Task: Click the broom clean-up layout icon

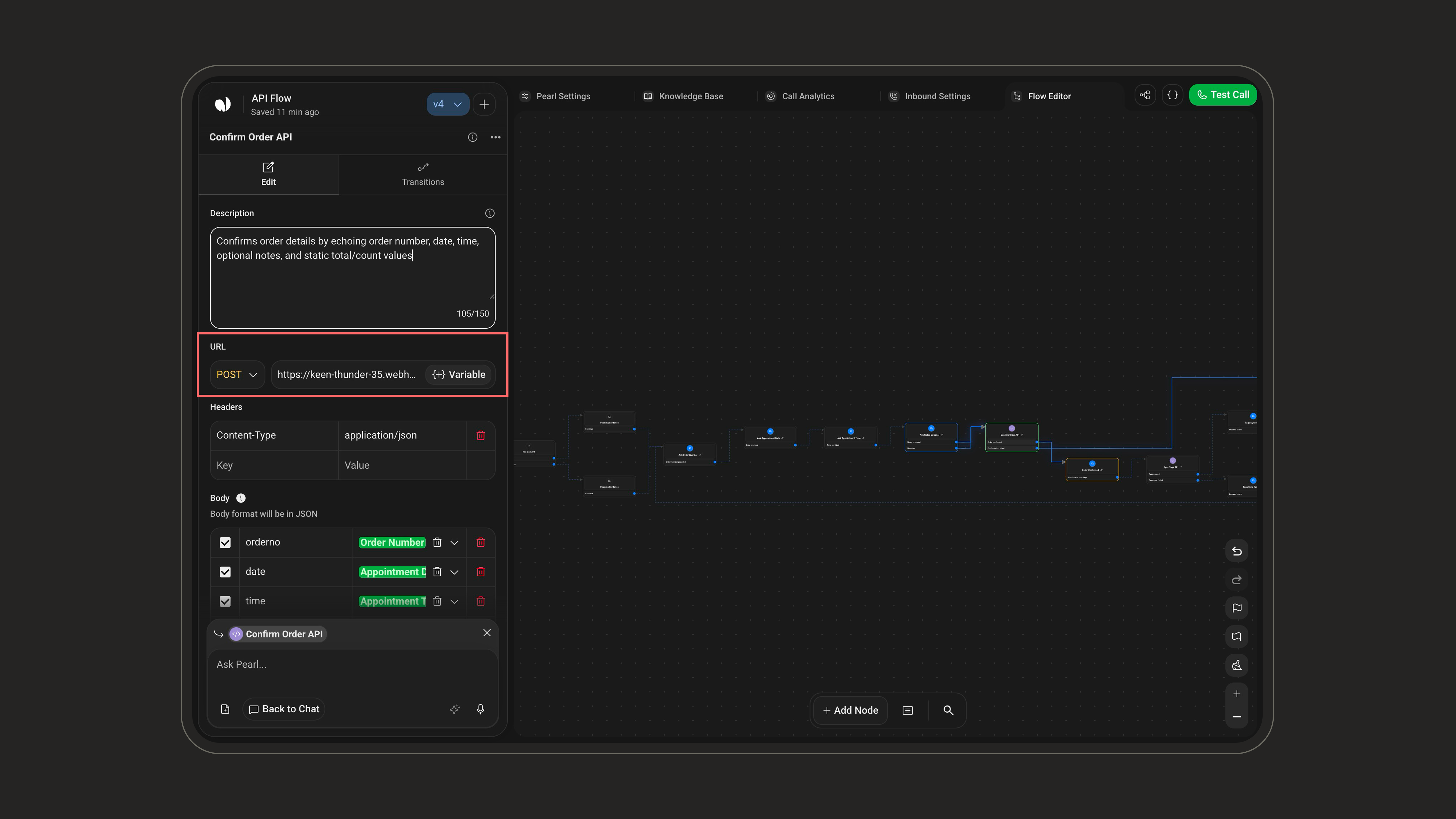Action: tap(1237, 665)
